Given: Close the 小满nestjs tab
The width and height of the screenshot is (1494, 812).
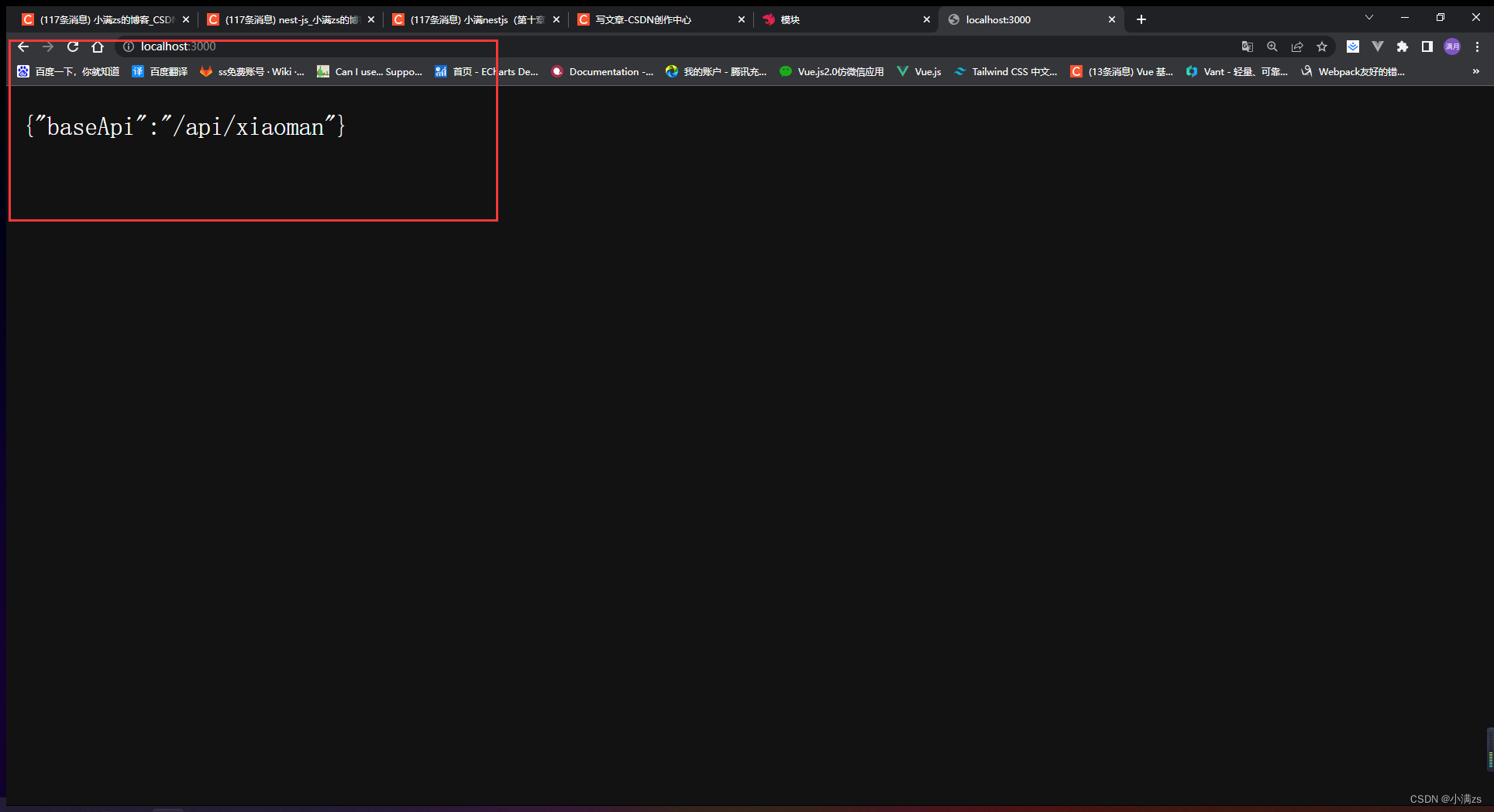Looking at the screenshot, I should 556,19.
